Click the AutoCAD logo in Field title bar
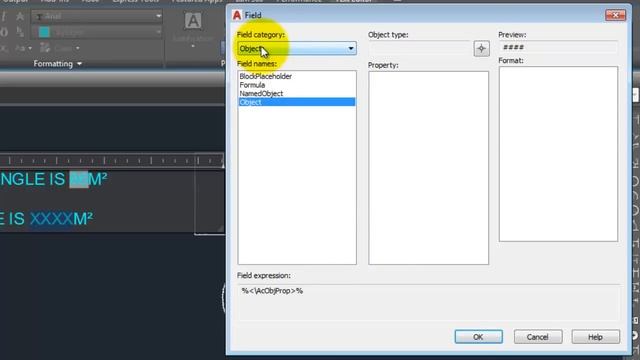Screen dimensions: 640x360 pos(237,15)
